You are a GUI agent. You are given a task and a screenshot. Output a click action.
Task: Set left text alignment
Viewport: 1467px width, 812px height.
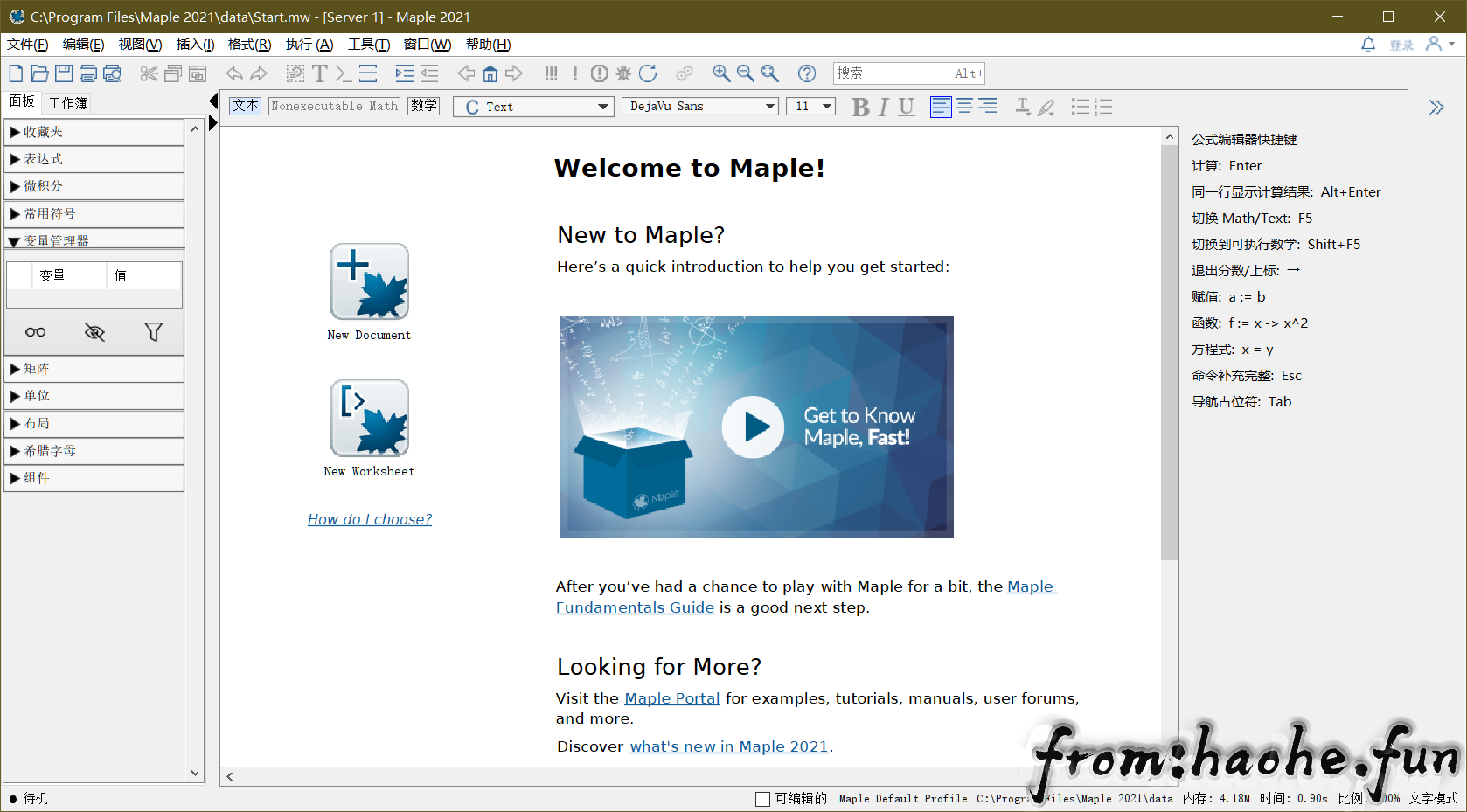tap(941, 107)
